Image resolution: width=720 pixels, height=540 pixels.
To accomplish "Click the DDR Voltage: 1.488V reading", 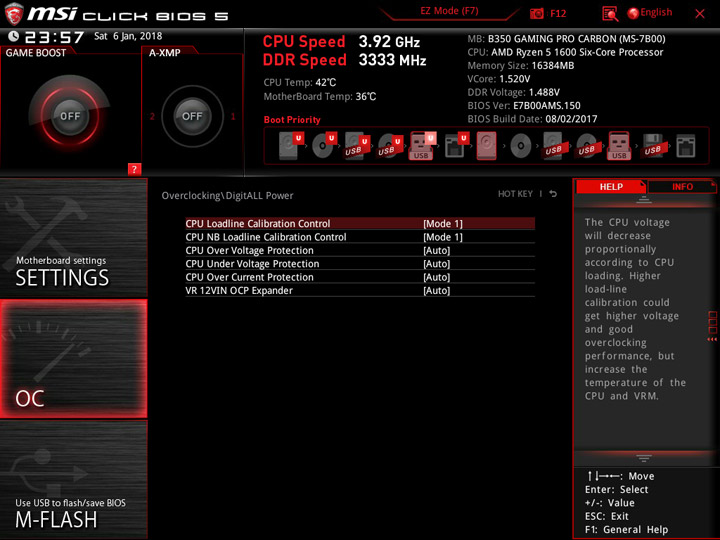I will point(513,92).
